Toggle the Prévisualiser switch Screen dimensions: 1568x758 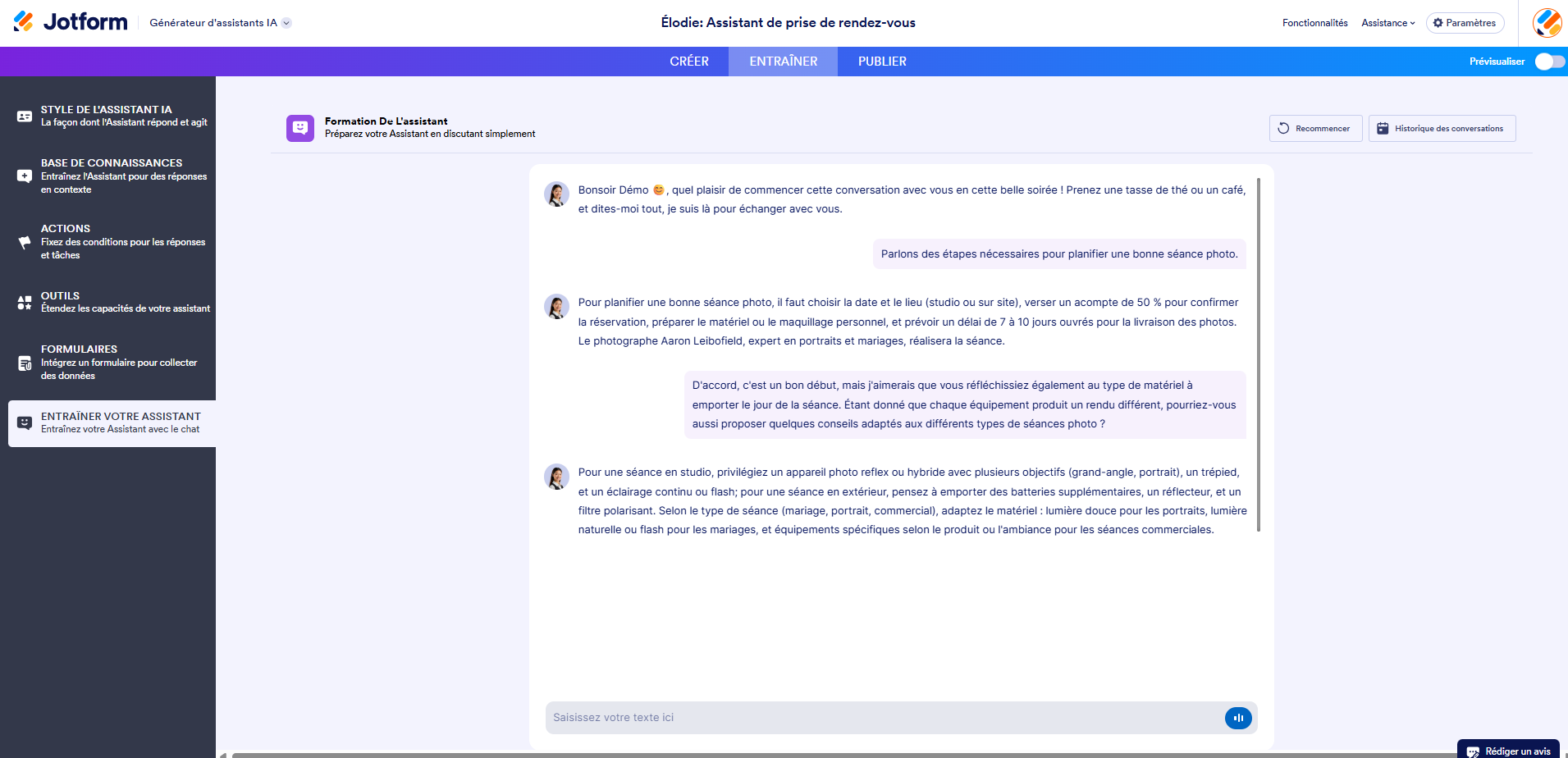pos(1549,62)
